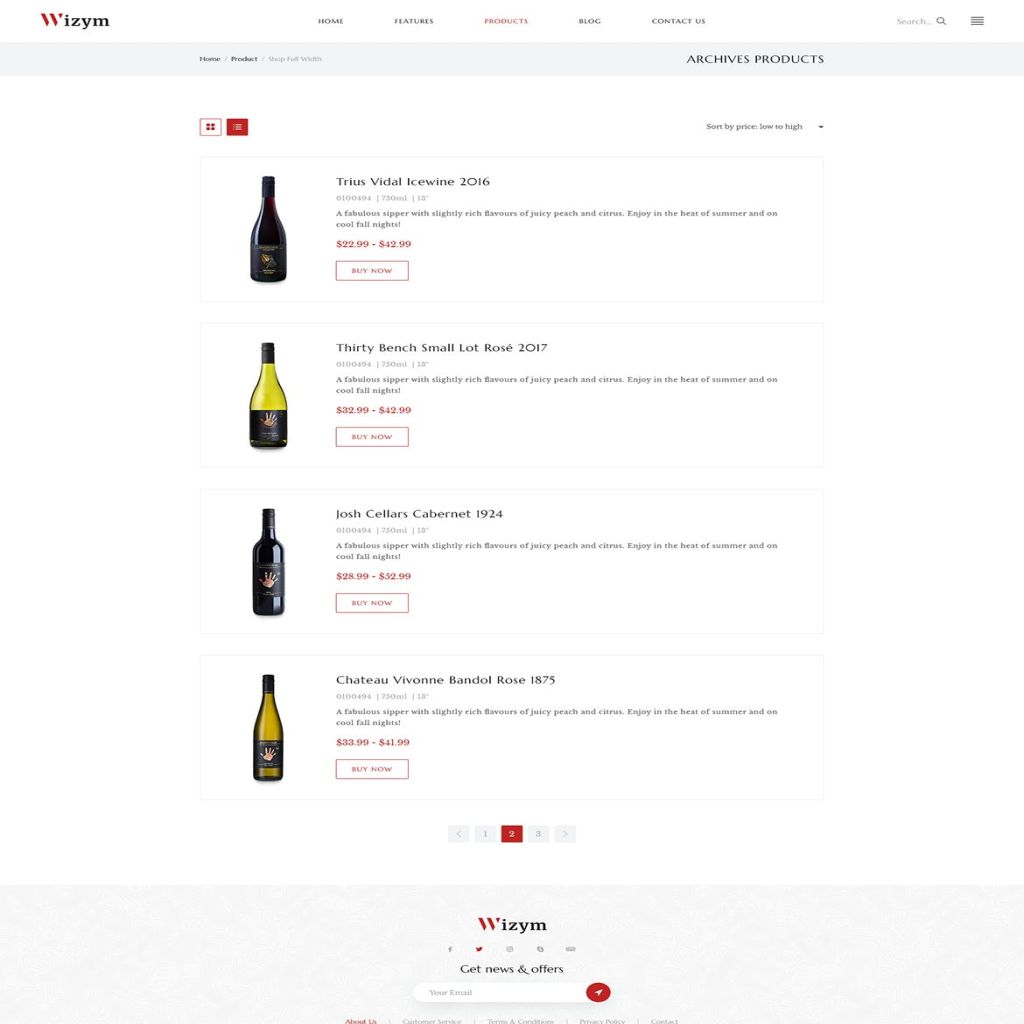Viewport: 1024px width, 1024px height.
Task: Open the Facebook footer icon
Action: (449, 949)
